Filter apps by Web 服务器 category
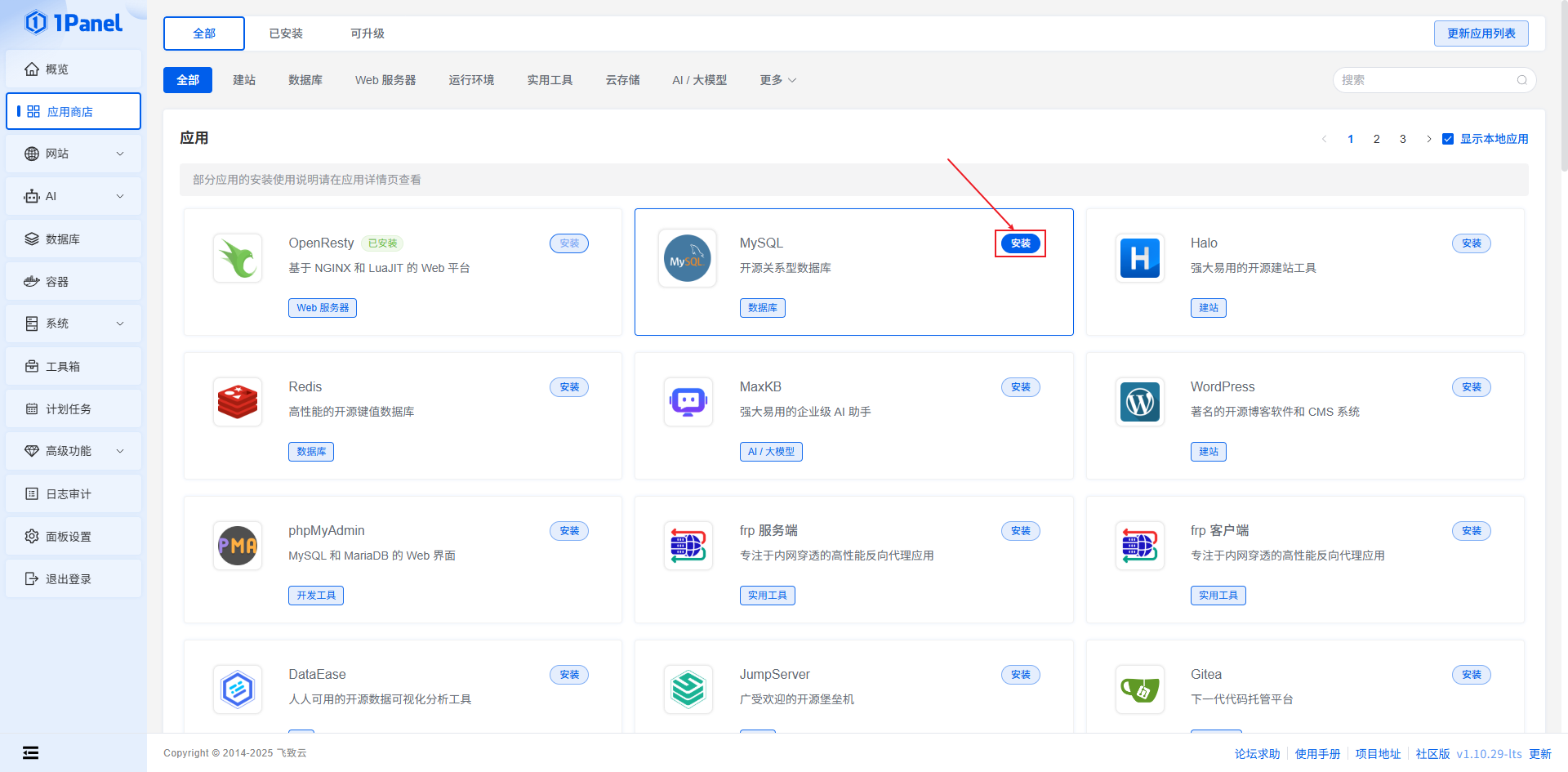The width and height of the screenshot is (1568, 772). coord(385,80)
